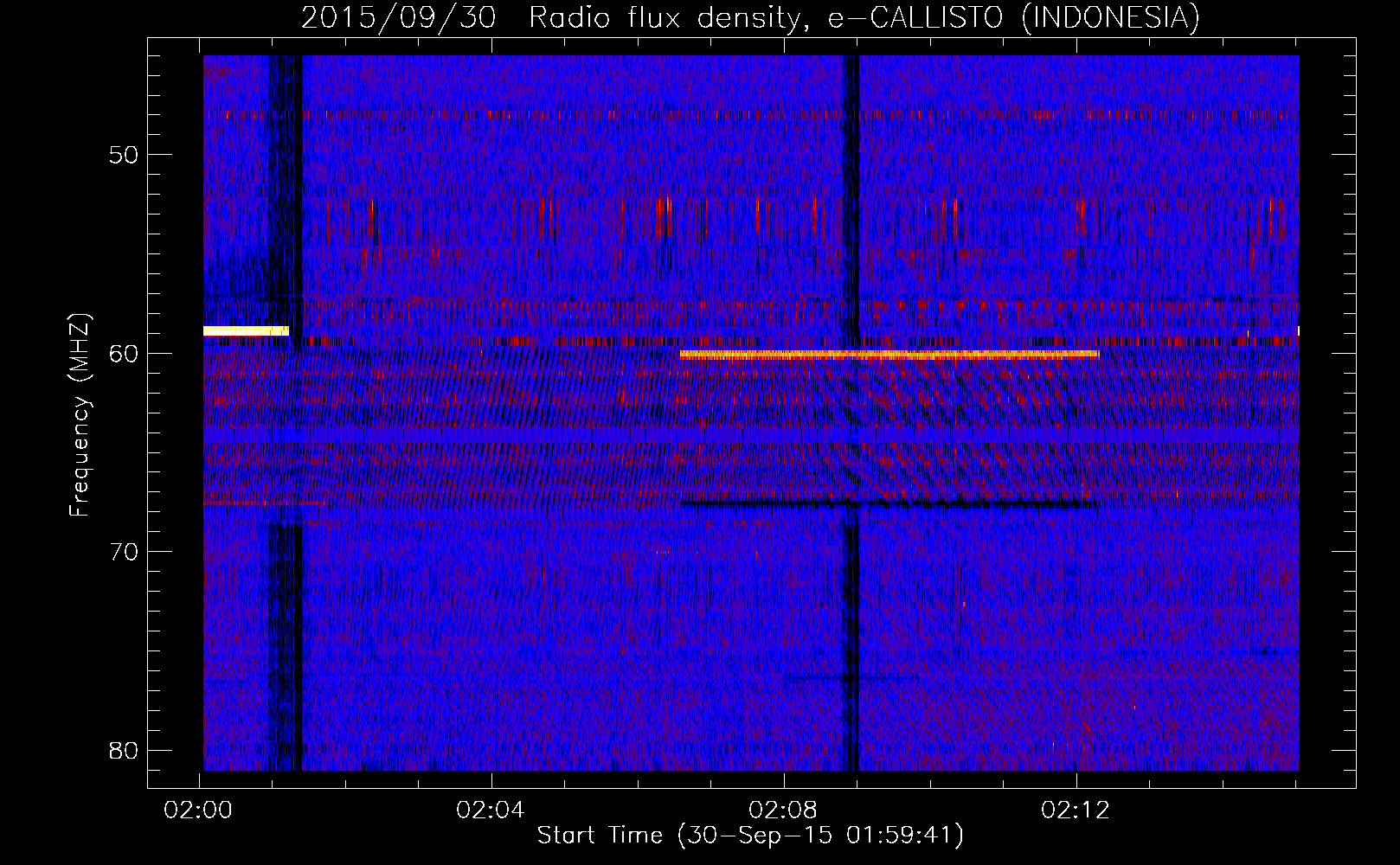The height and width of the screenshot is (865, 1400).
Task: Click the 60 frequency tick label
Action: click(123, 353)
